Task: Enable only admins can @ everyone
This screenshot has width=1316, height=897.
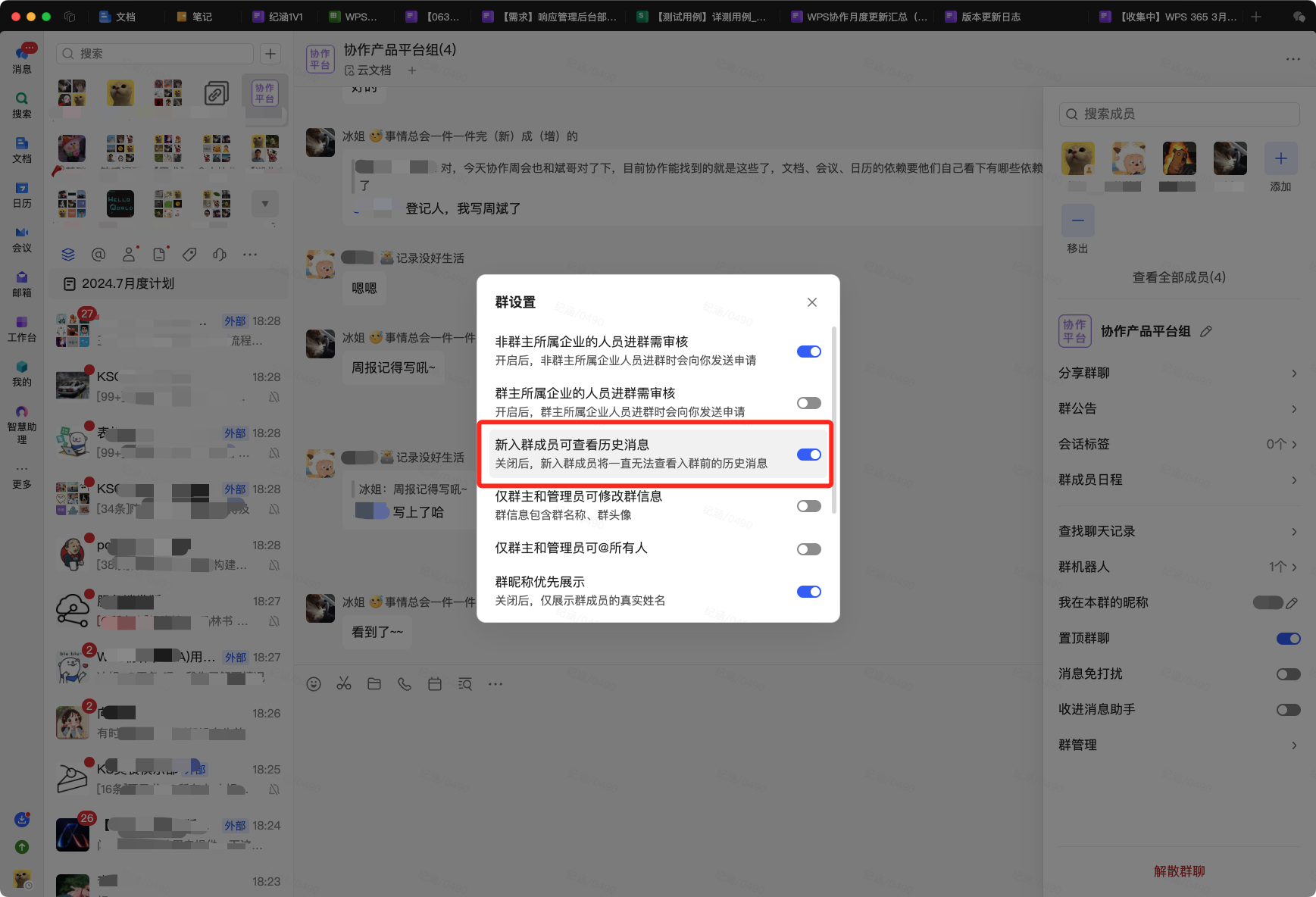Action: (x=808, y=549)
